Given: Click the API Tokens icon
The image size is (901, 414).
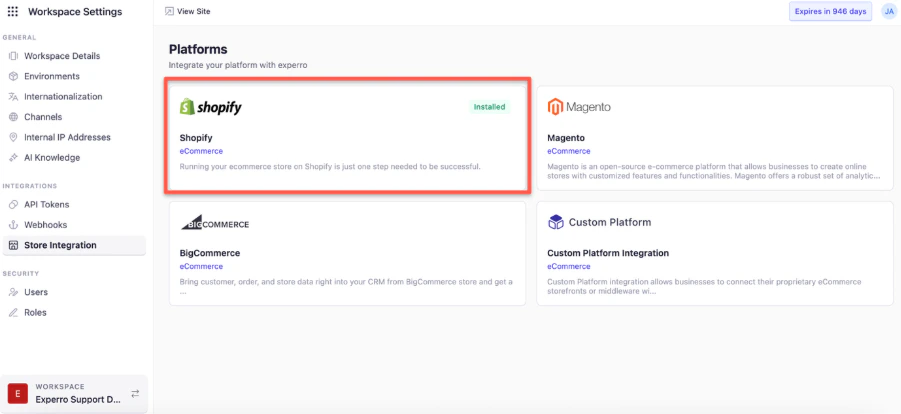Looking at the screenshot, I should (13, 205).
